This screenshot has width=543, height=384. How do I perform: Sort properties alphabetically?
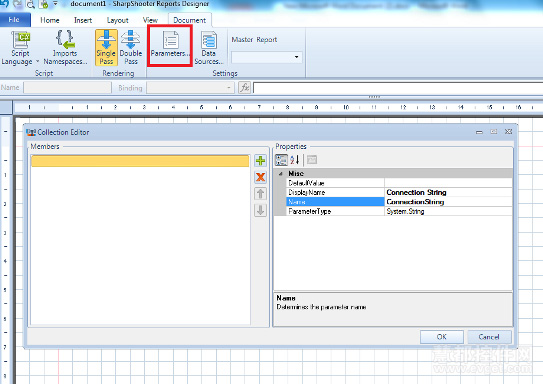(x=295, y=160)
